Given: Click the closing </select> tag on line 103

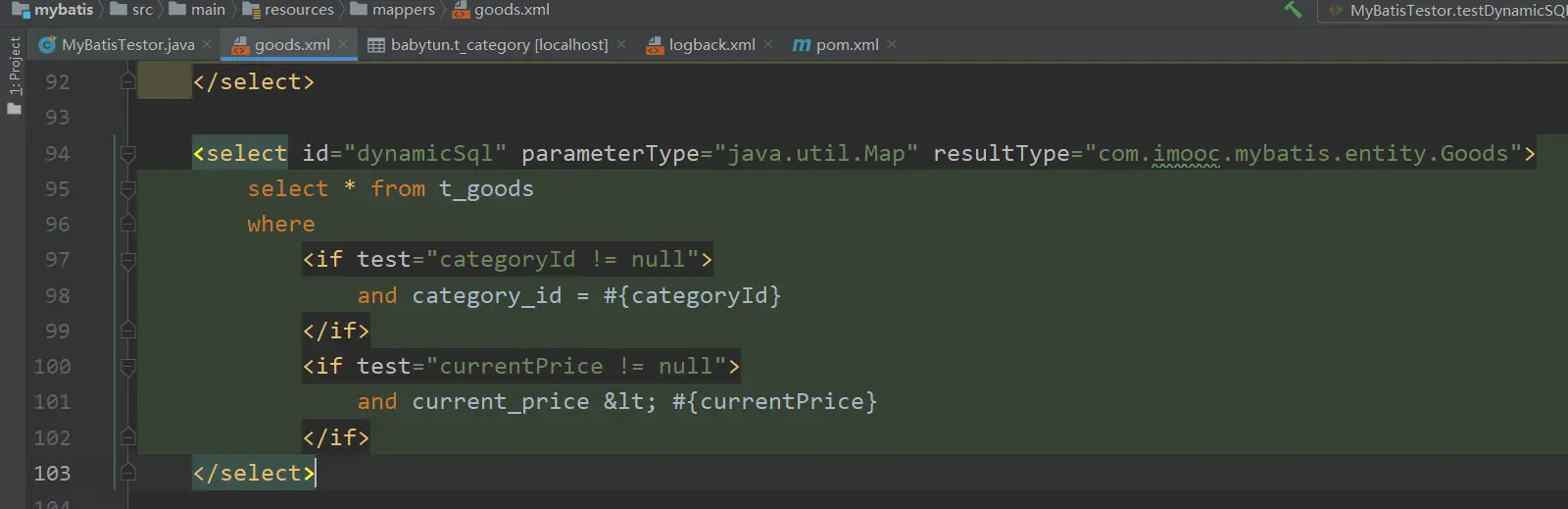Looking at the screenshot, I should pyautogui.click(x=254, y=473).
